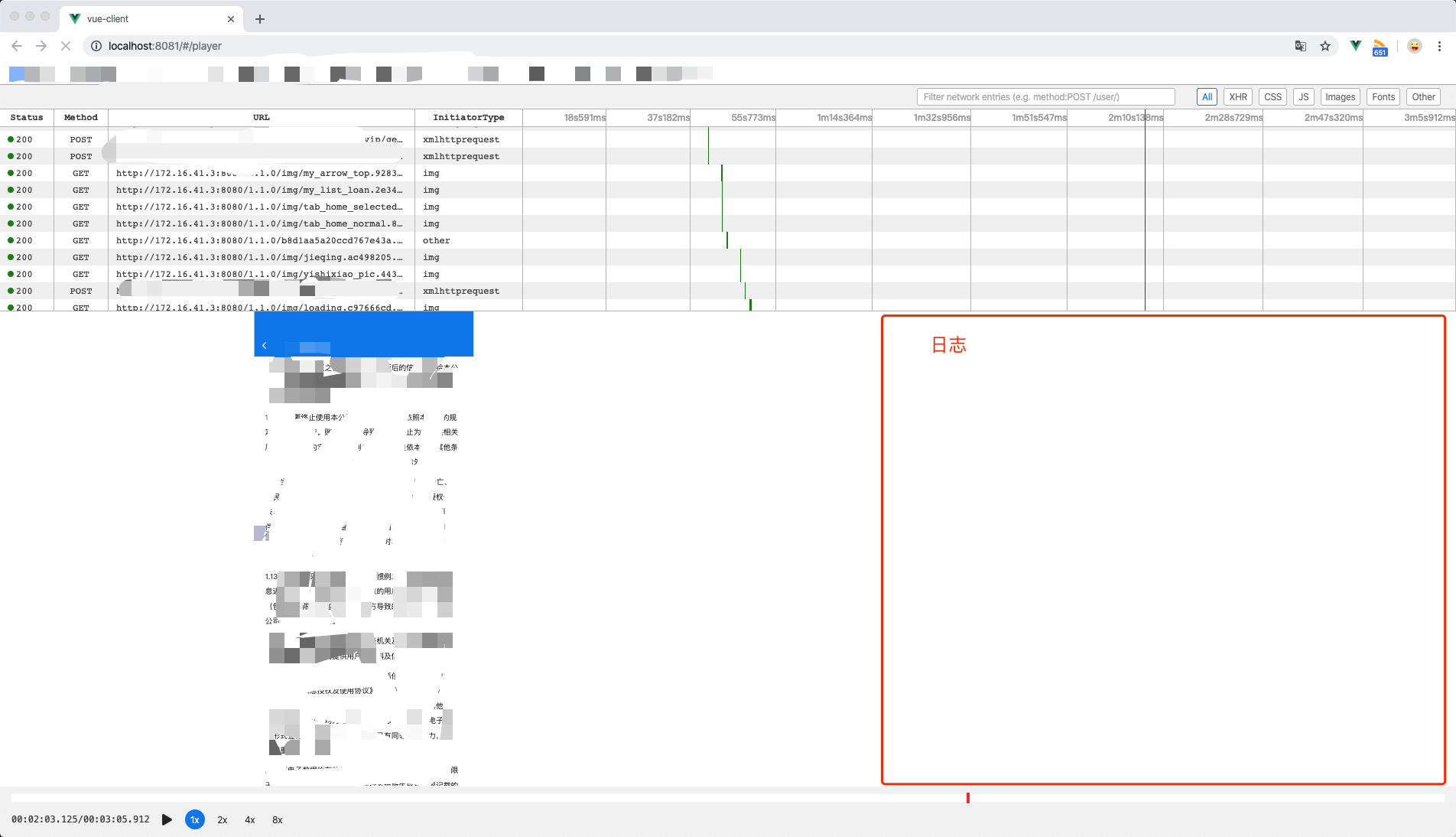
Task: Stop page loading with the X icon
Action: point(66,46)
